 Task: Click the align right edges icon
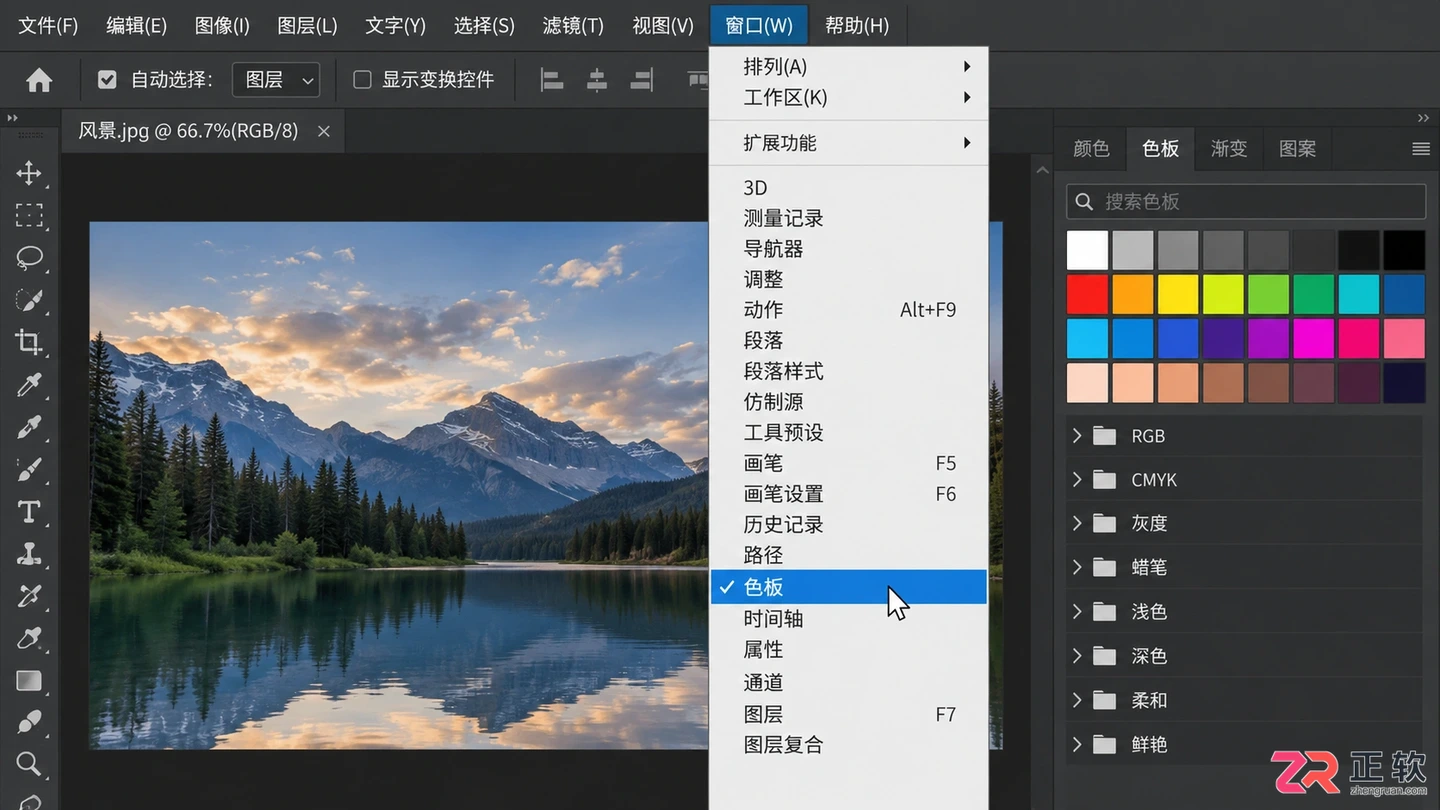(642, 80)
